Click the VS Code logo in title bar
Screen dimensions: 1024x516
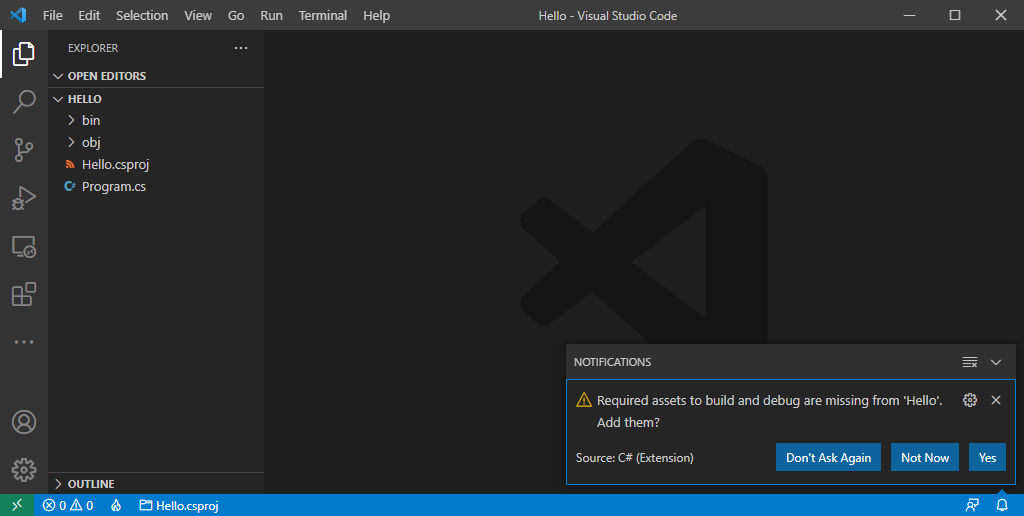[18, 15]
